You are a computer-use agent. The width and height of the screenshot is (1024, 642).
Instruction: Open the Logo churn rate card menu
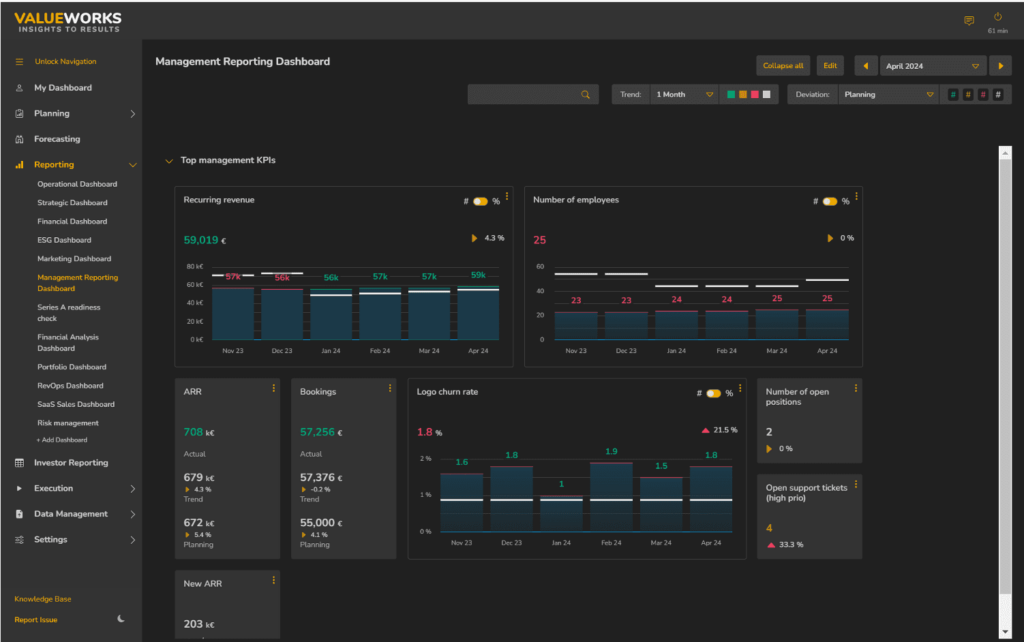(x=740, y=390)
